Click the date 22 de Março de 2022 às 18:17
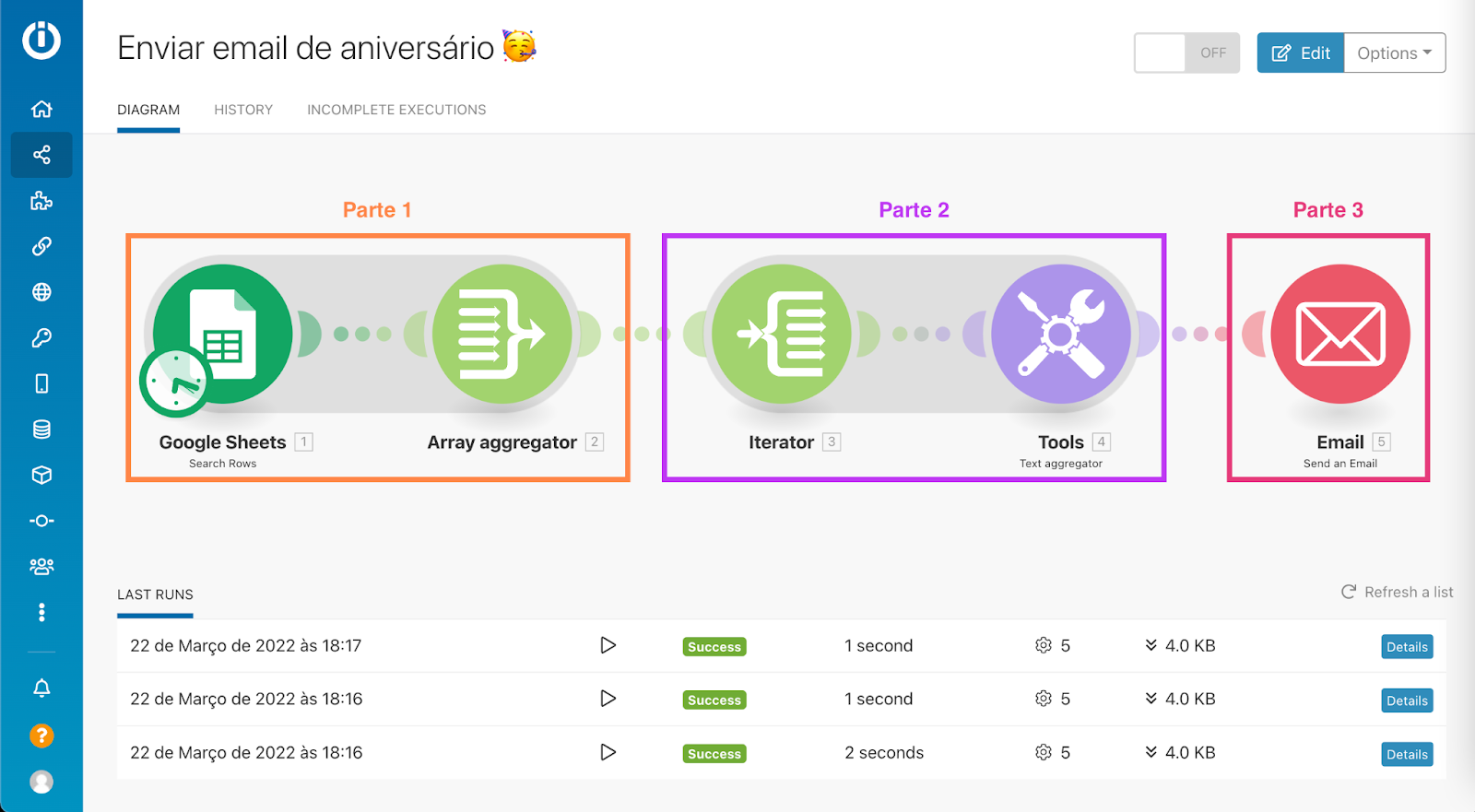Screen dimensions: 1475x812 coord(246,646)
